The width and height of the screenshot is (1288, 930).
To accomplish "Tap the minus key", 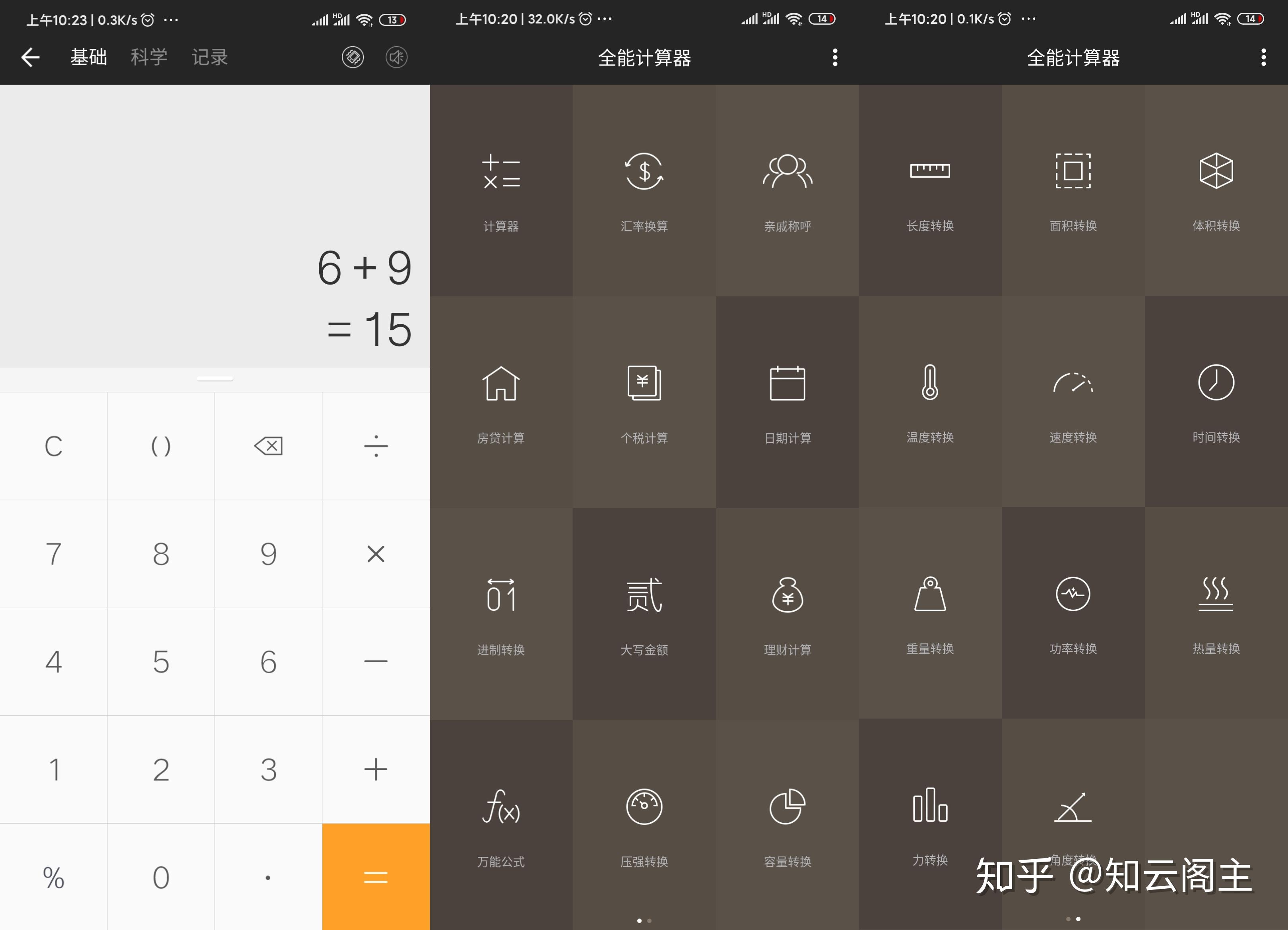I will pos(376,661).
